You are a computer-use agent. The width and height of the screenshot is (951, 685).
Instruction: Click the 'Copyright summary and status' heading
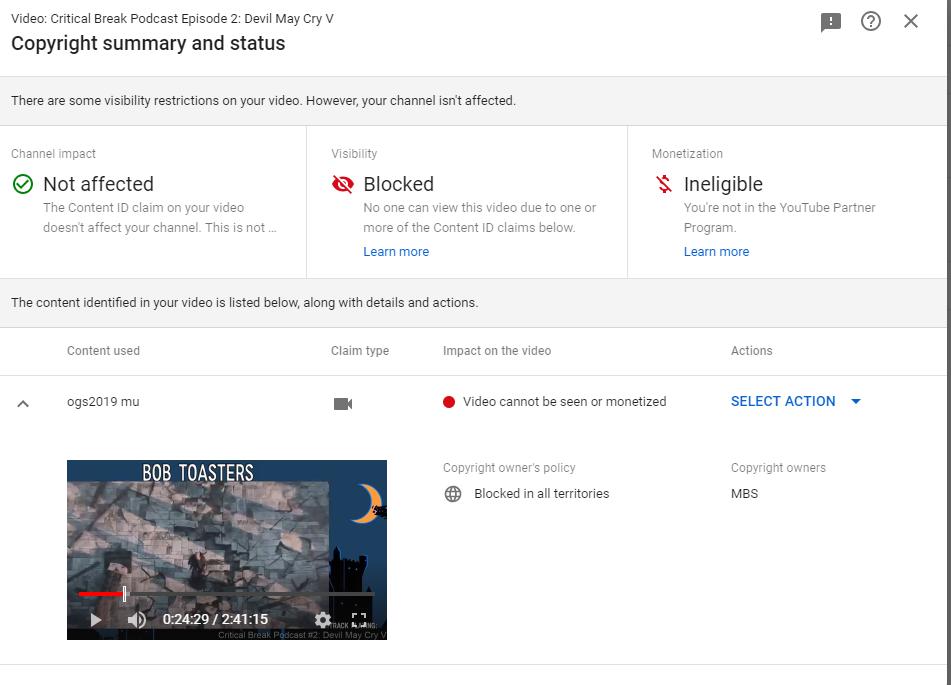tap(148, 44)
